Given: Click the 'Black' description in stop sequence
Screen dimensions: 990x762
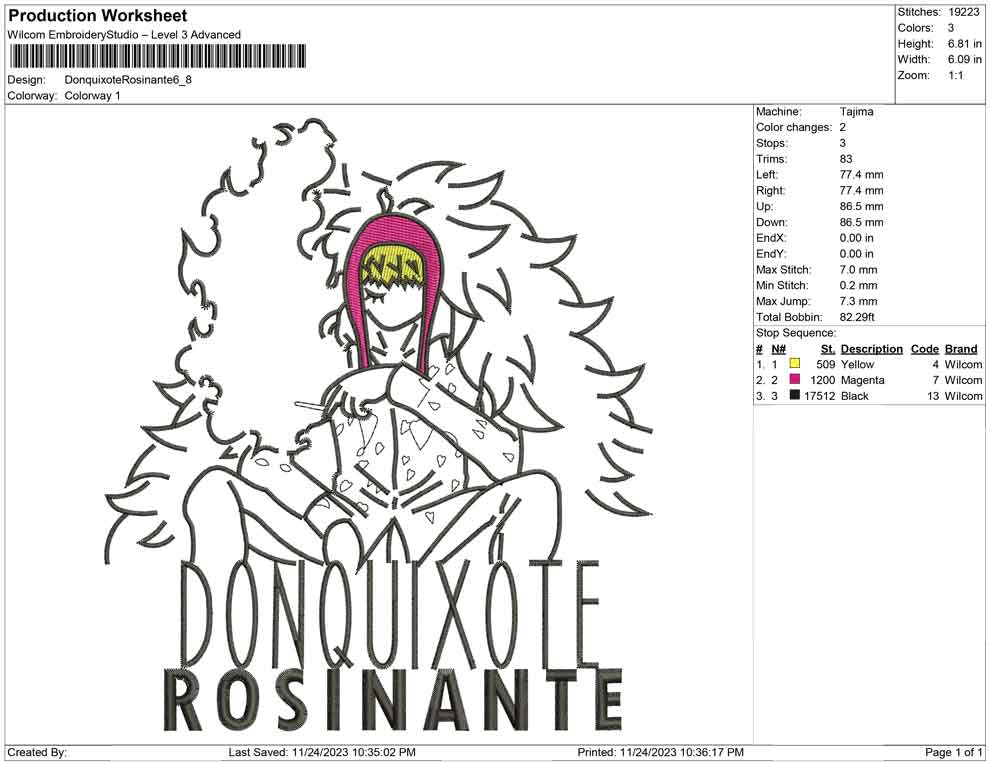Looking at the screenshot, I should [854, 396].
